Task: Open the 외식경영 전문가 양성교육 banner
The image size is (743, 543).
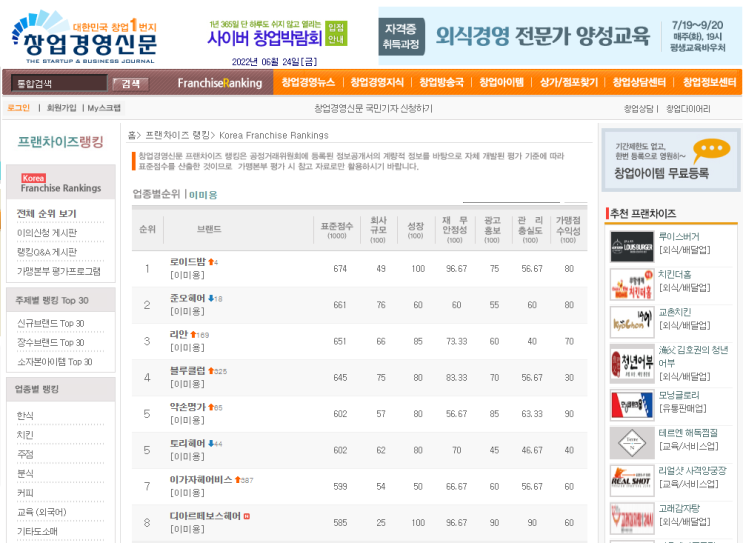Action: pyautogui.click(x=560, y=36)
